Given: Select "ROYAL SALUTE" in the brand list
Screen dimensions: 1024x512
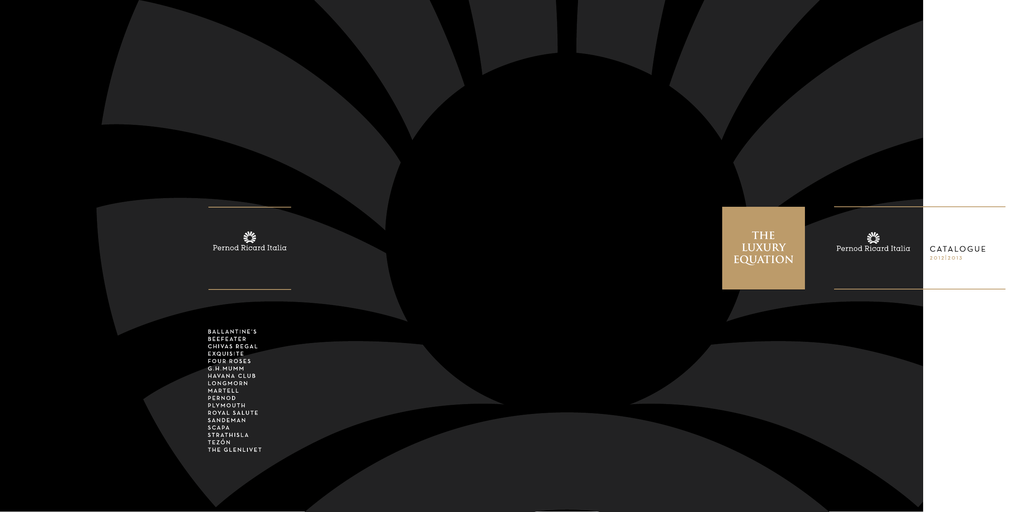Looking at the screenshot, I should pyautogui.click(x=233, y=413).
